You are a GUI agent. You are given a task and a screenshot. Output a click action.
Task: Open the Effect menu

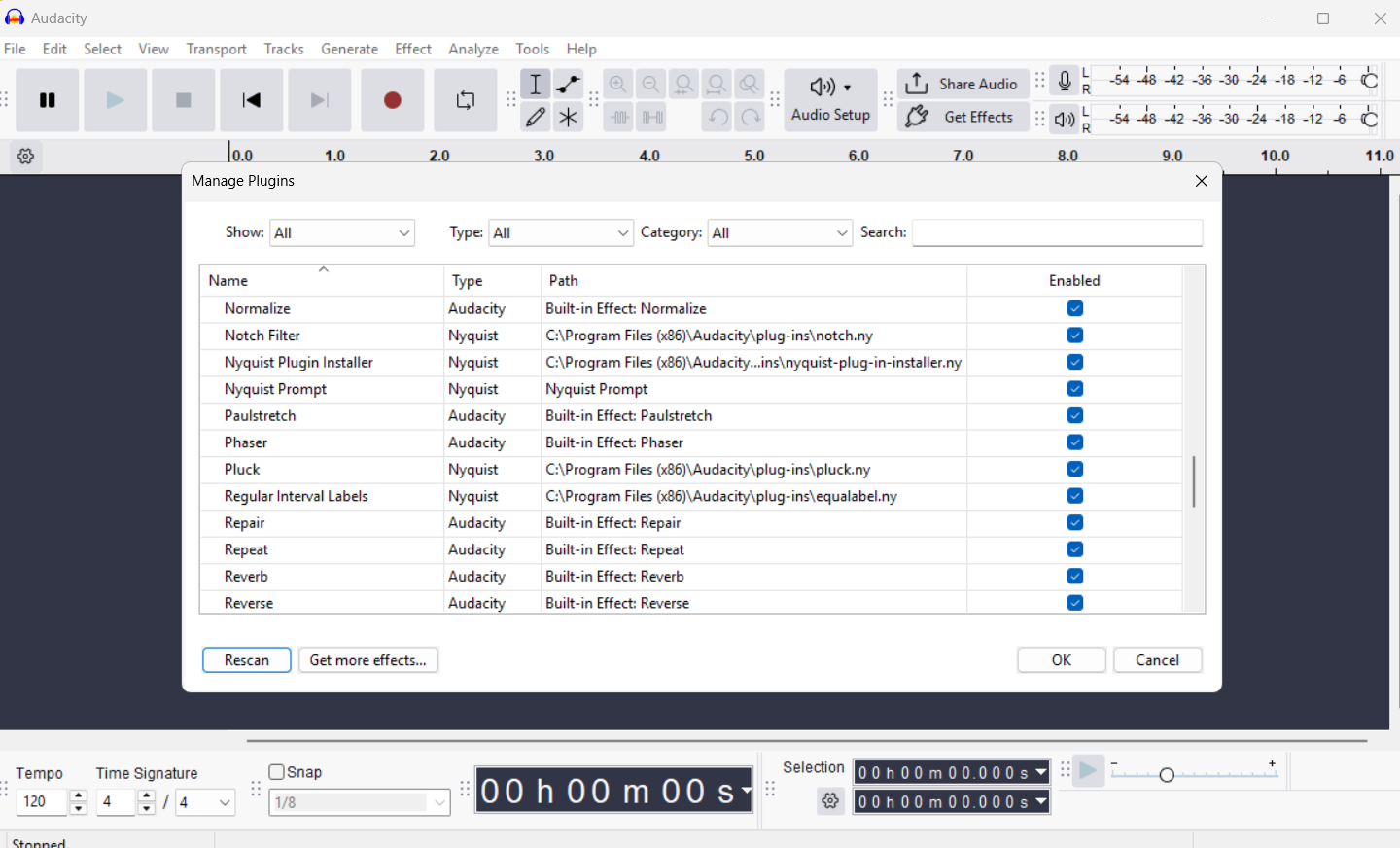(413, 49)
